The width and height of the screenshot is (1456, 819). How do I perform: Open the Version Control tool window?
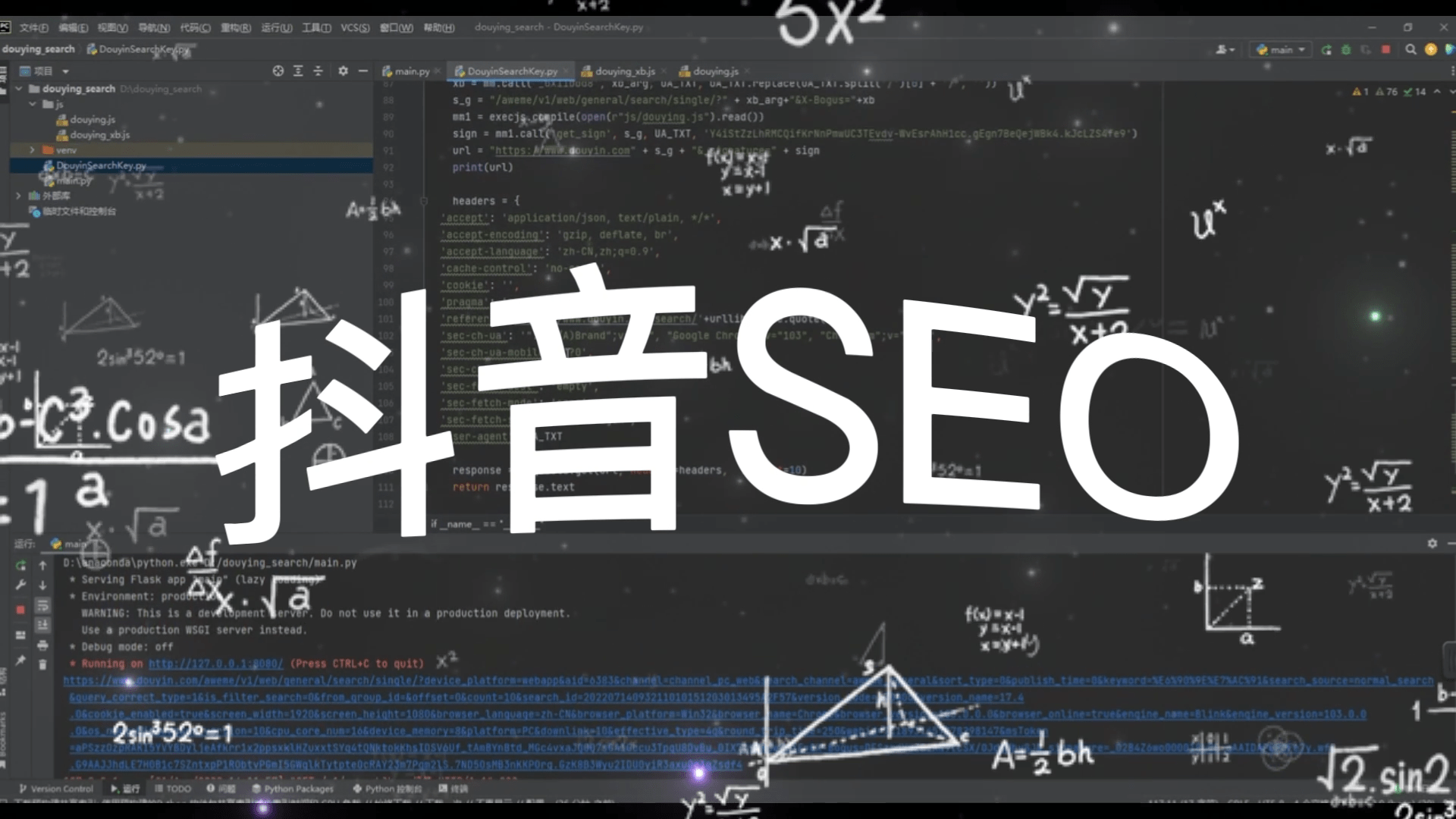tap(56, 789)
